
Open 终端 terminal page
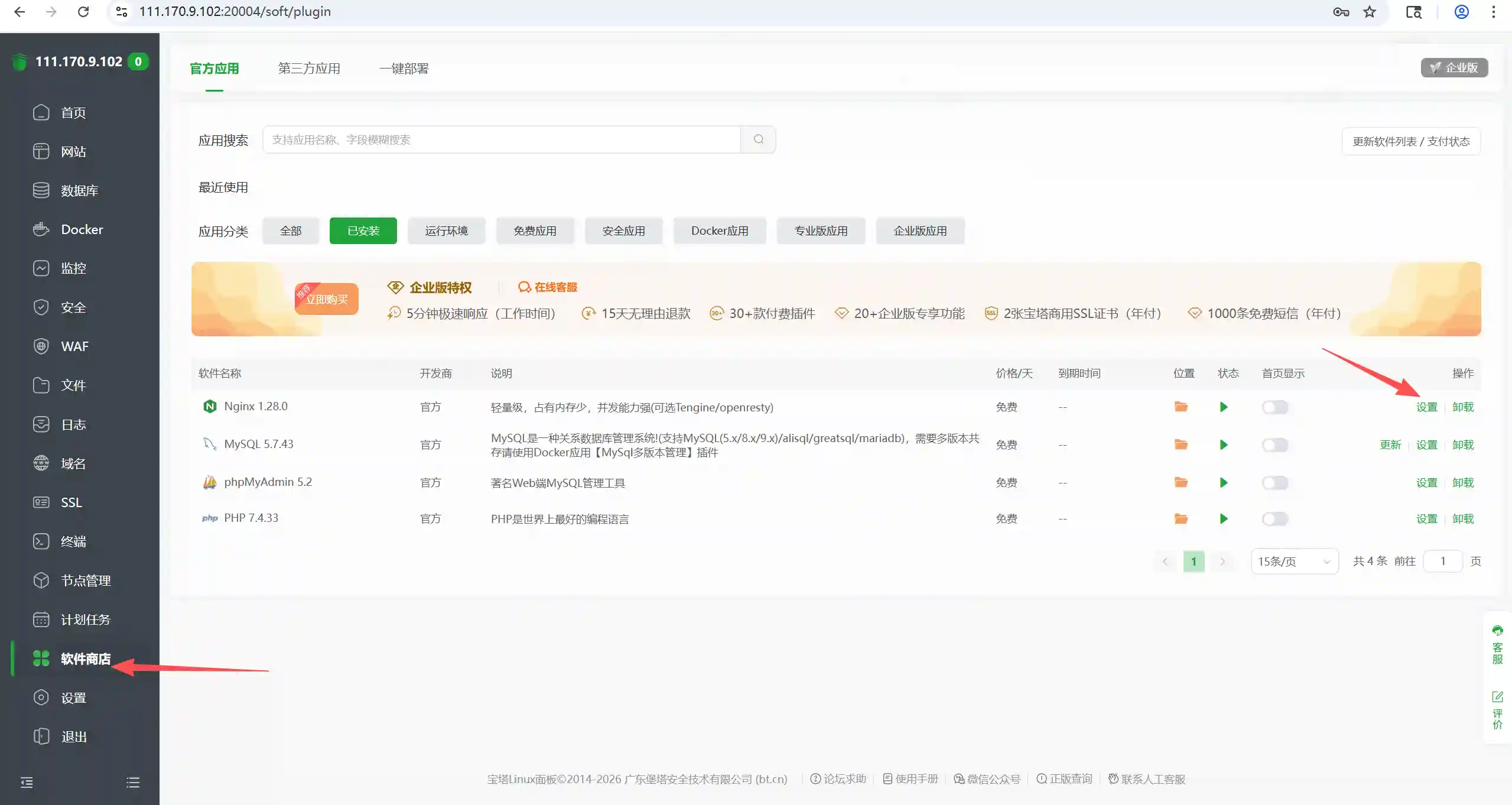73,541
